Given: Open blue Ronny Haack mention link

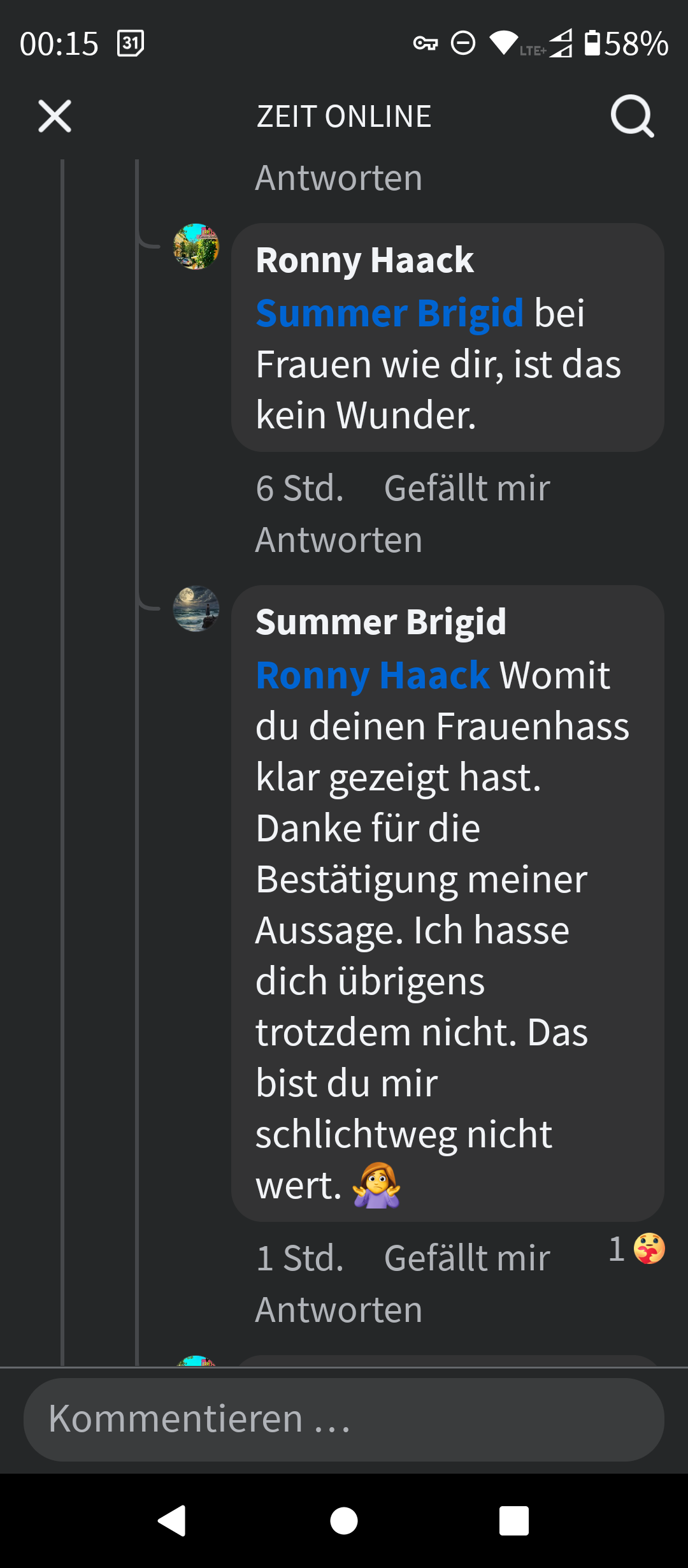Looking at the screenshot, I should 373,675.
